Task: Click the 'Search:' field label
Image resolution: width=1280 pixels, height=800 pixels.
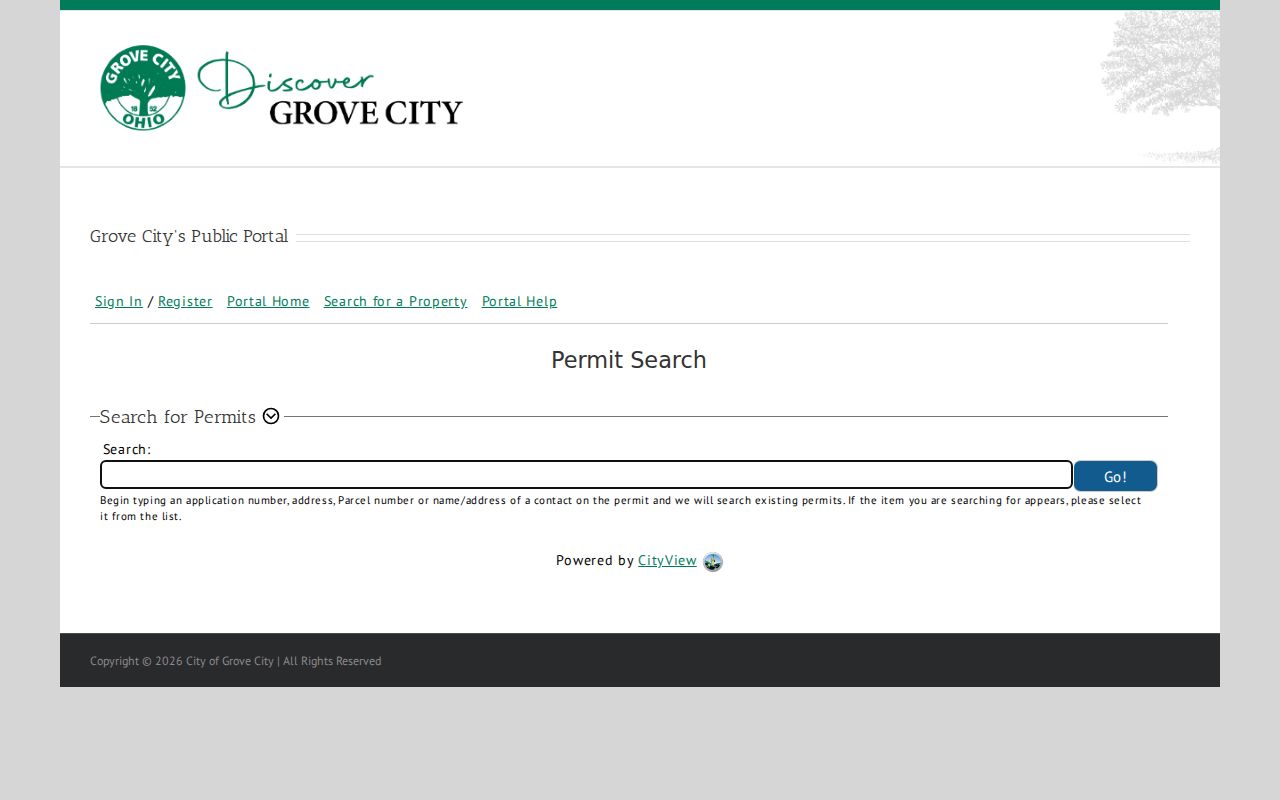Action: (x=127, y=449)
